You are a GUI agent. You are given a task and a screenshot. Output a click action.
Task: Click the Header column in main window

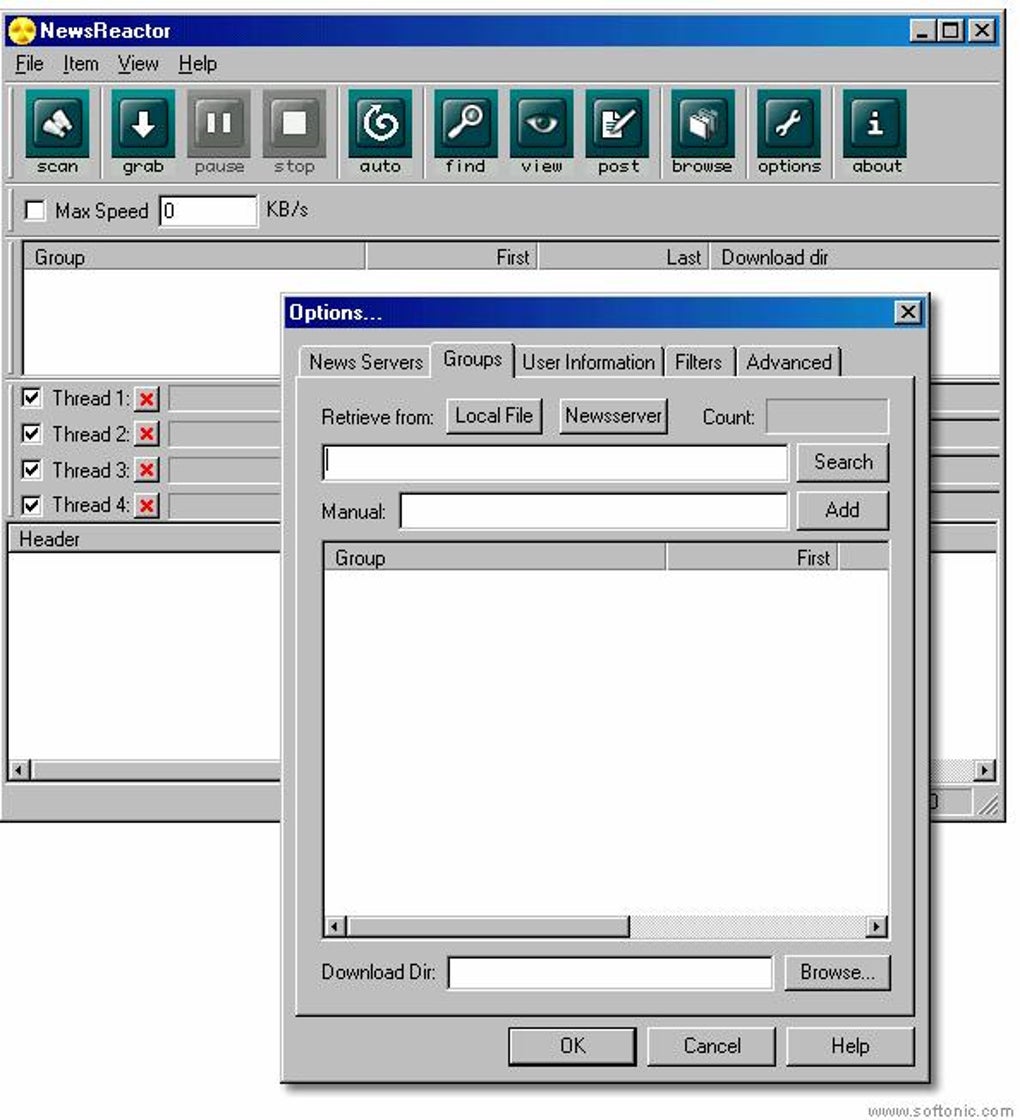pos(144,539)
